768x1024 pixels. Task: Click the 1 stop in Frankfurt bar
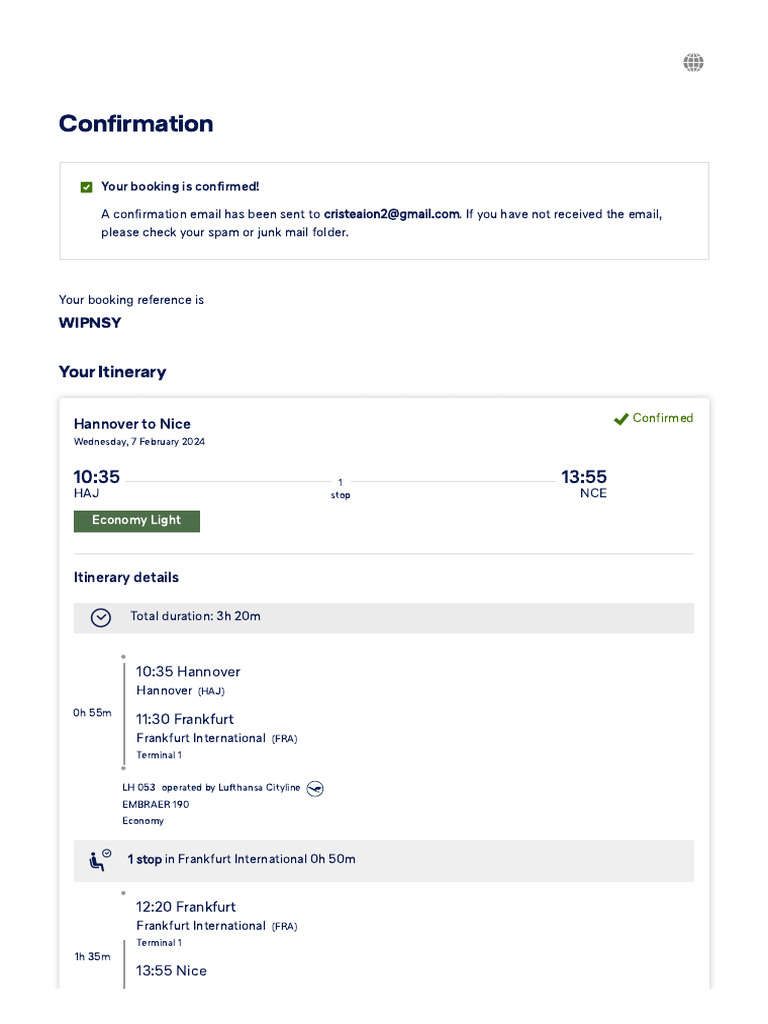point(383,860)
